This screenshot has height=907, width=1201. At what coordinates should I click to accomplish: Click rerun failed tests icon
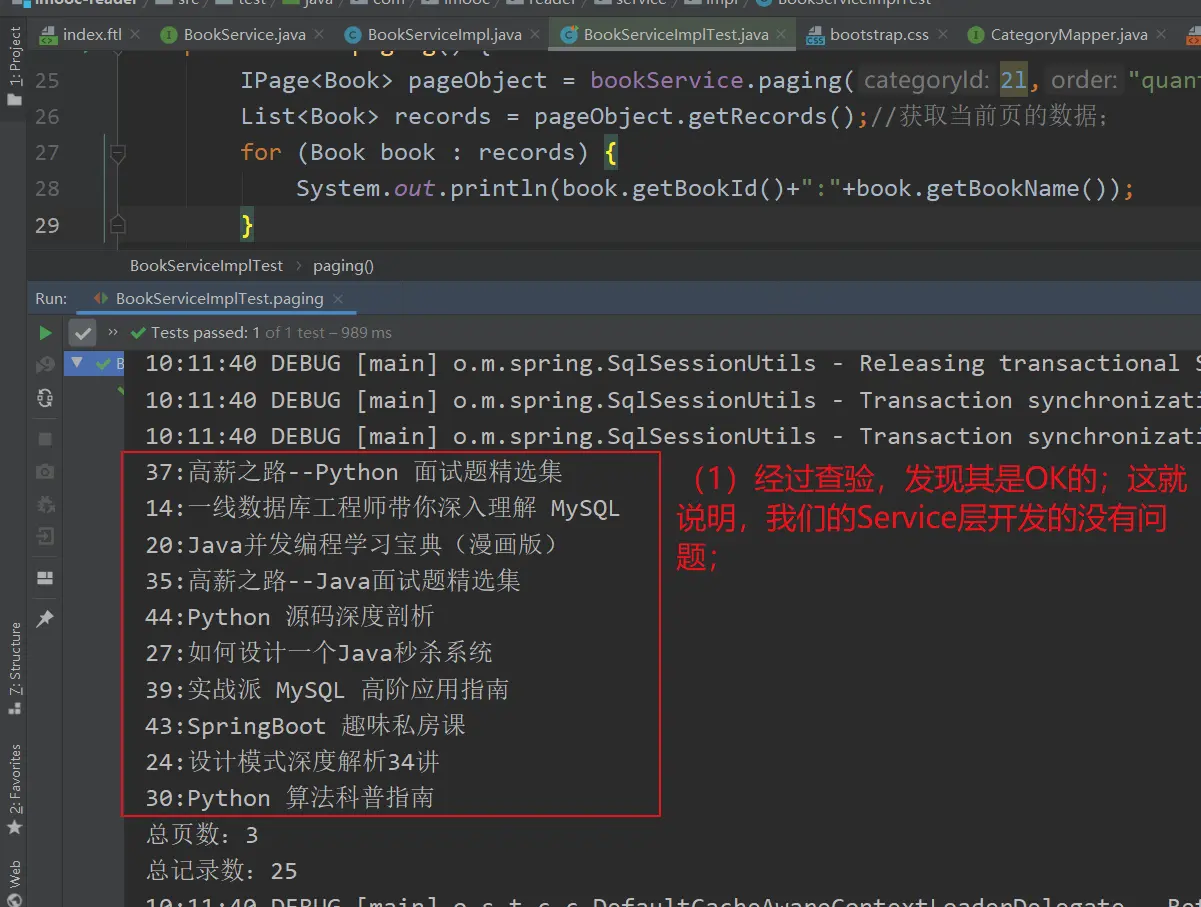click(45, 365)
